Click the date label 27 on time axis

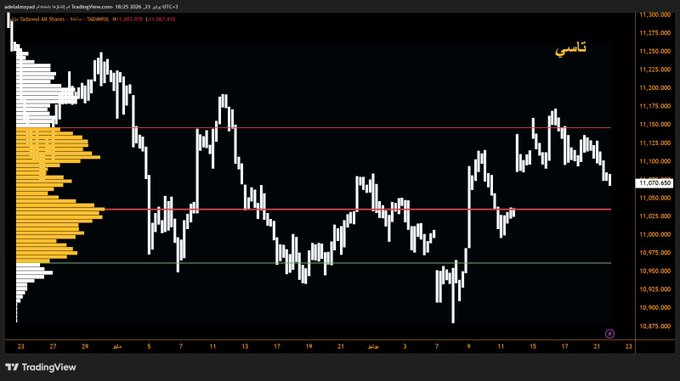click(x=53, y=346)
